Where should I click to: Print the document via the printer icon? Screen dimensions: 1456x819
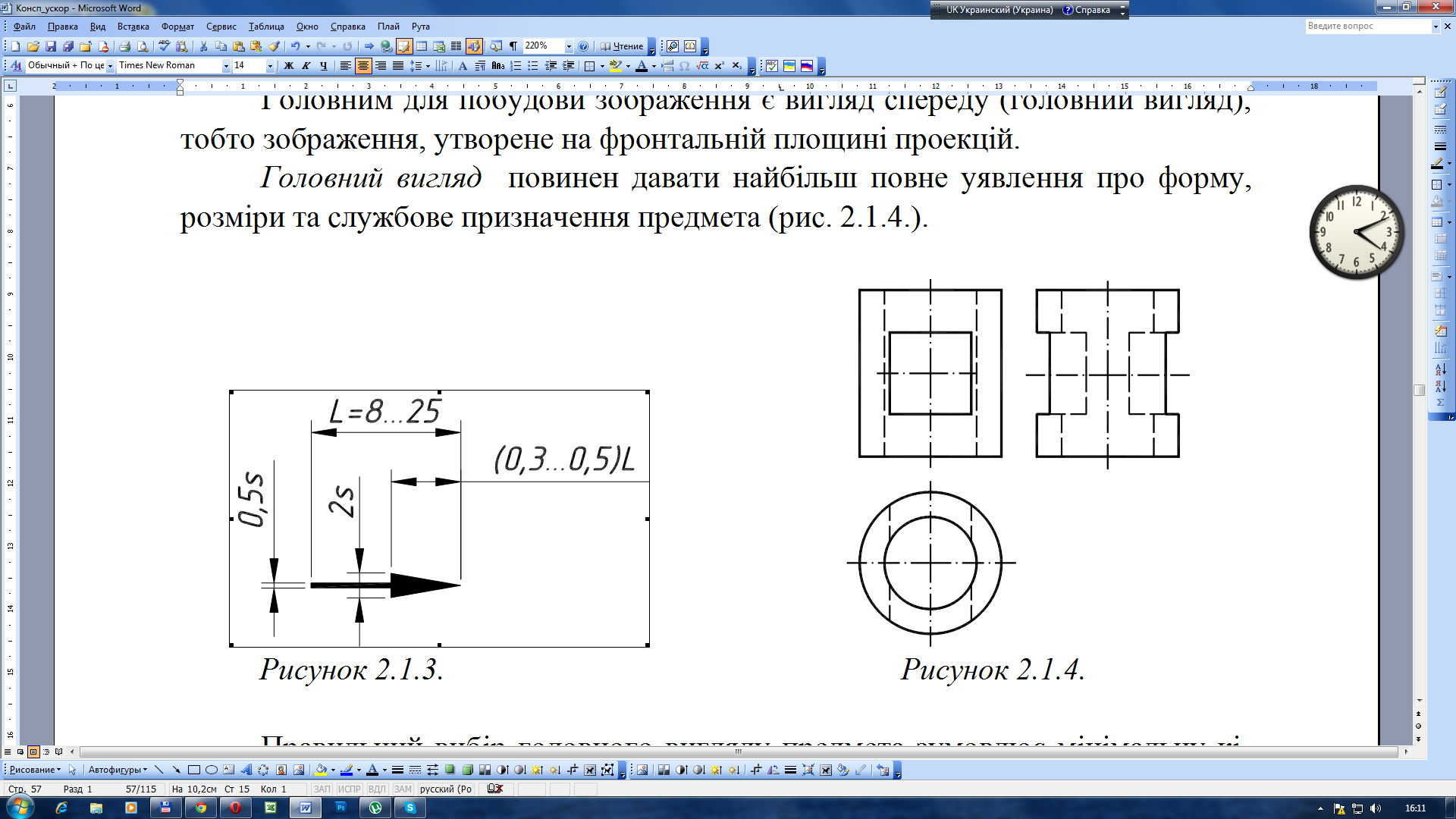[125, 46]
